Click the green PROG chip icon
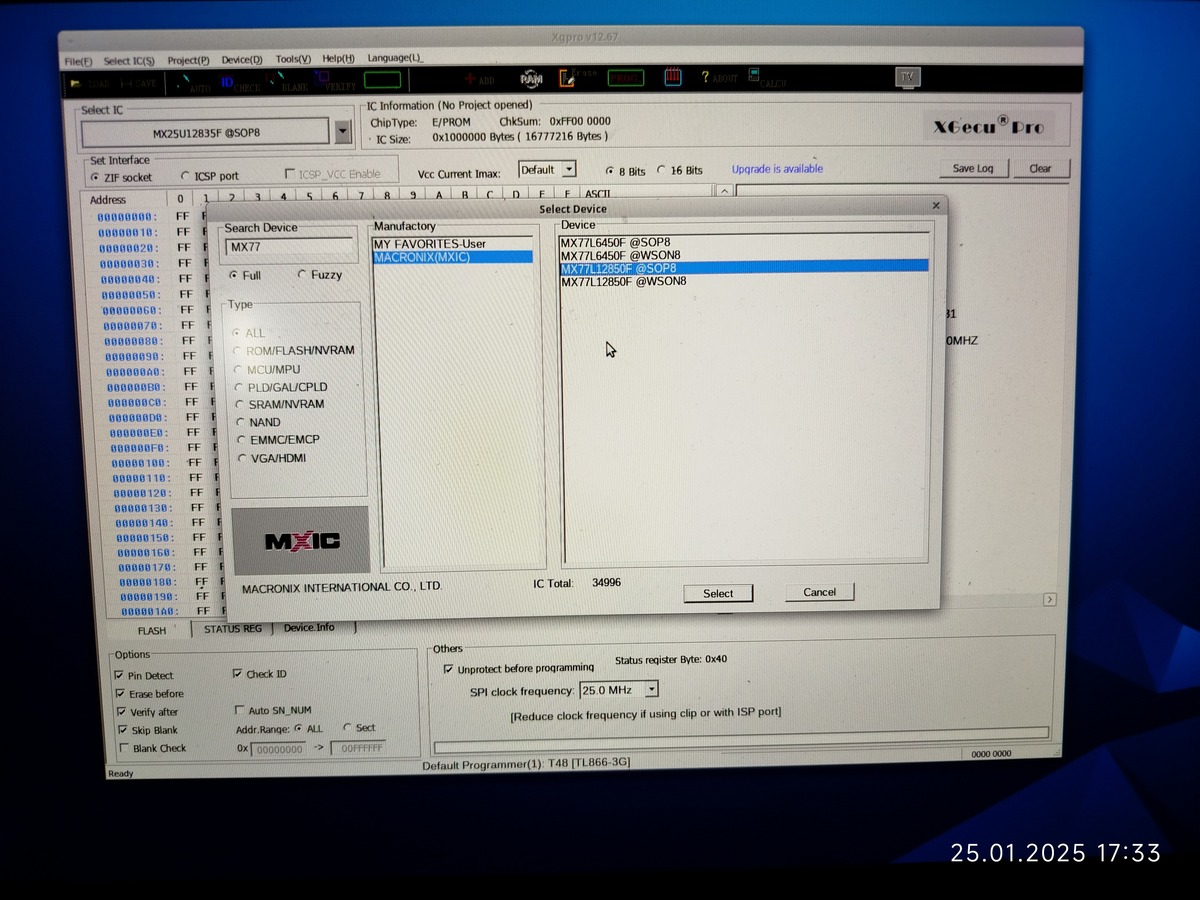The height and width of the screenshot is (900, 1200). click(x=627, y=78)
